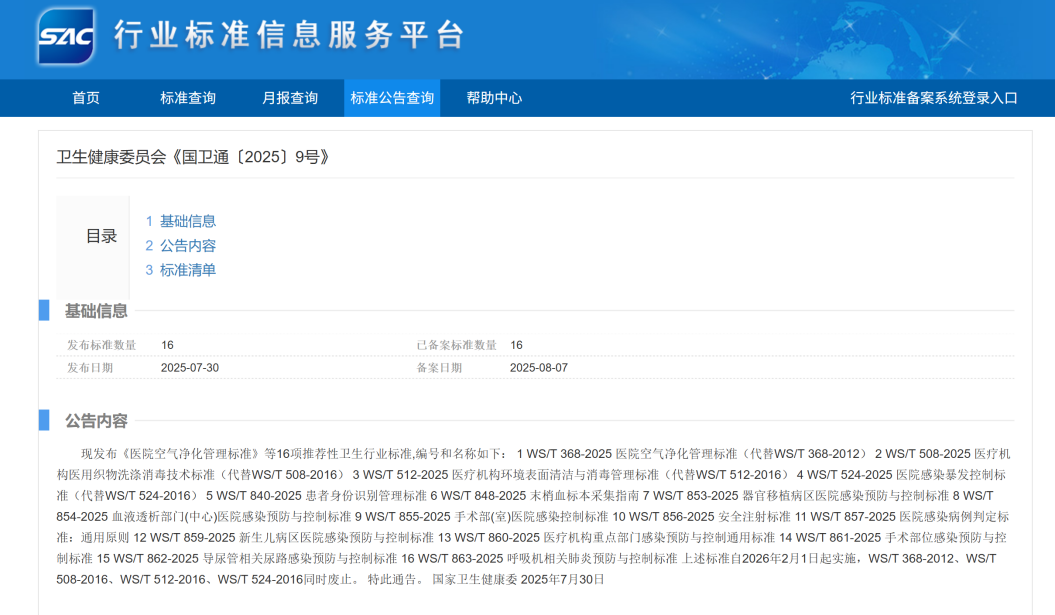Select the date value 2025-08-07
The width and height of the screenshot is (1055, 615).
[x=539, y=368]
